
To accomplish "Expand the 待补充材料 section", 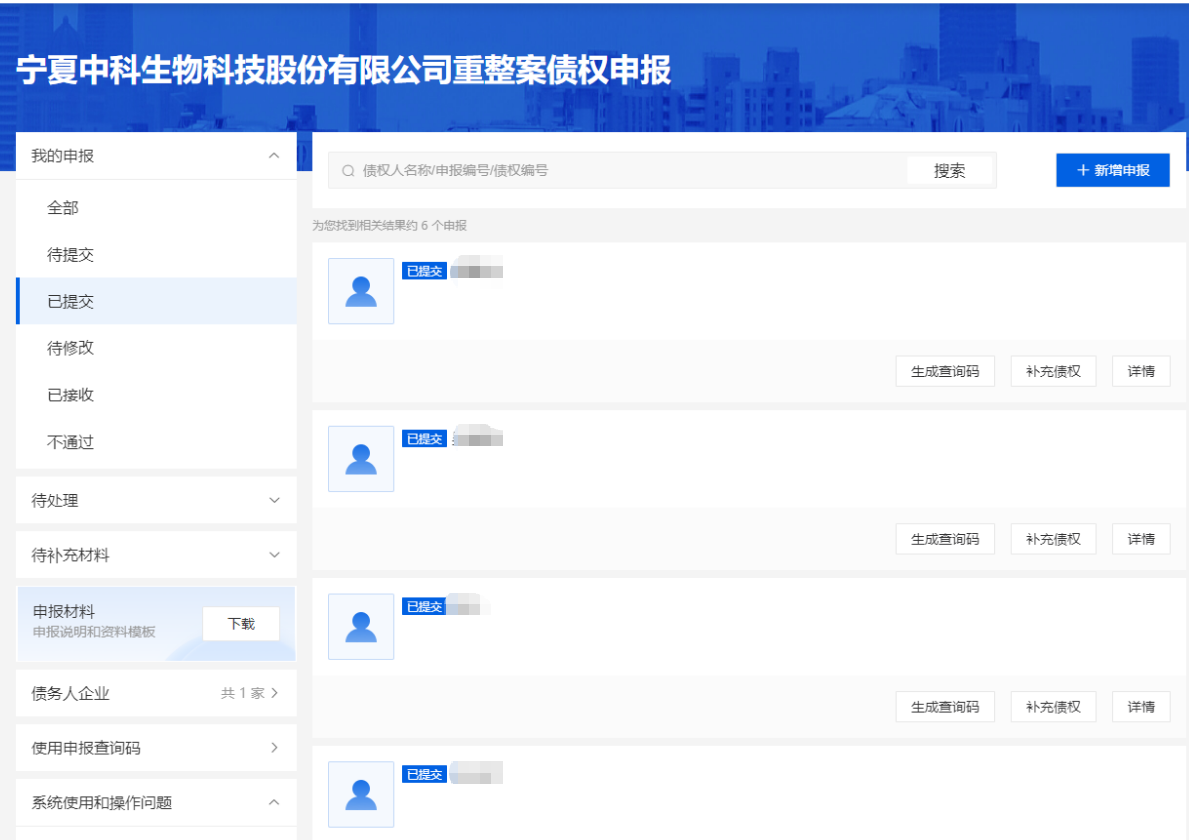I will click(274, 555).
